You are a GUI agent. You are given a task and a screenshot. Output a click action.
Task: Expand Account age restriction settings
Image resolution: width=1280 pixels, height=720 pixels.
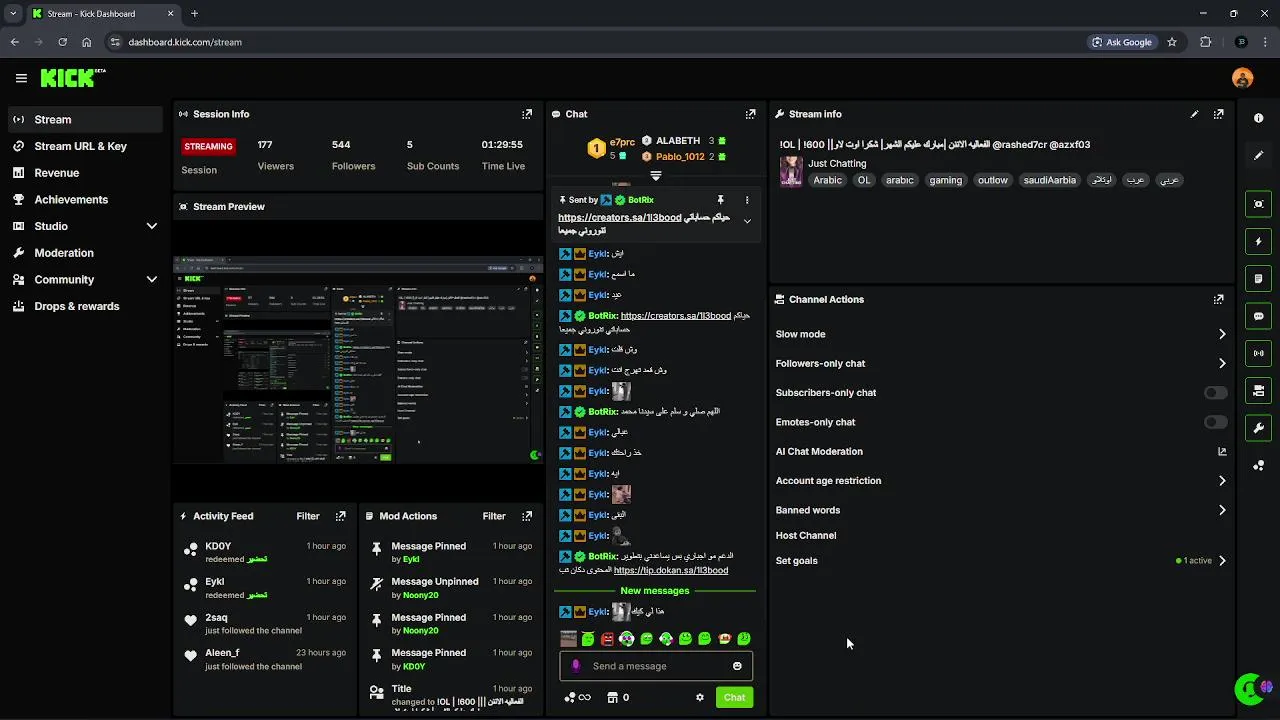click(1222, 481)
